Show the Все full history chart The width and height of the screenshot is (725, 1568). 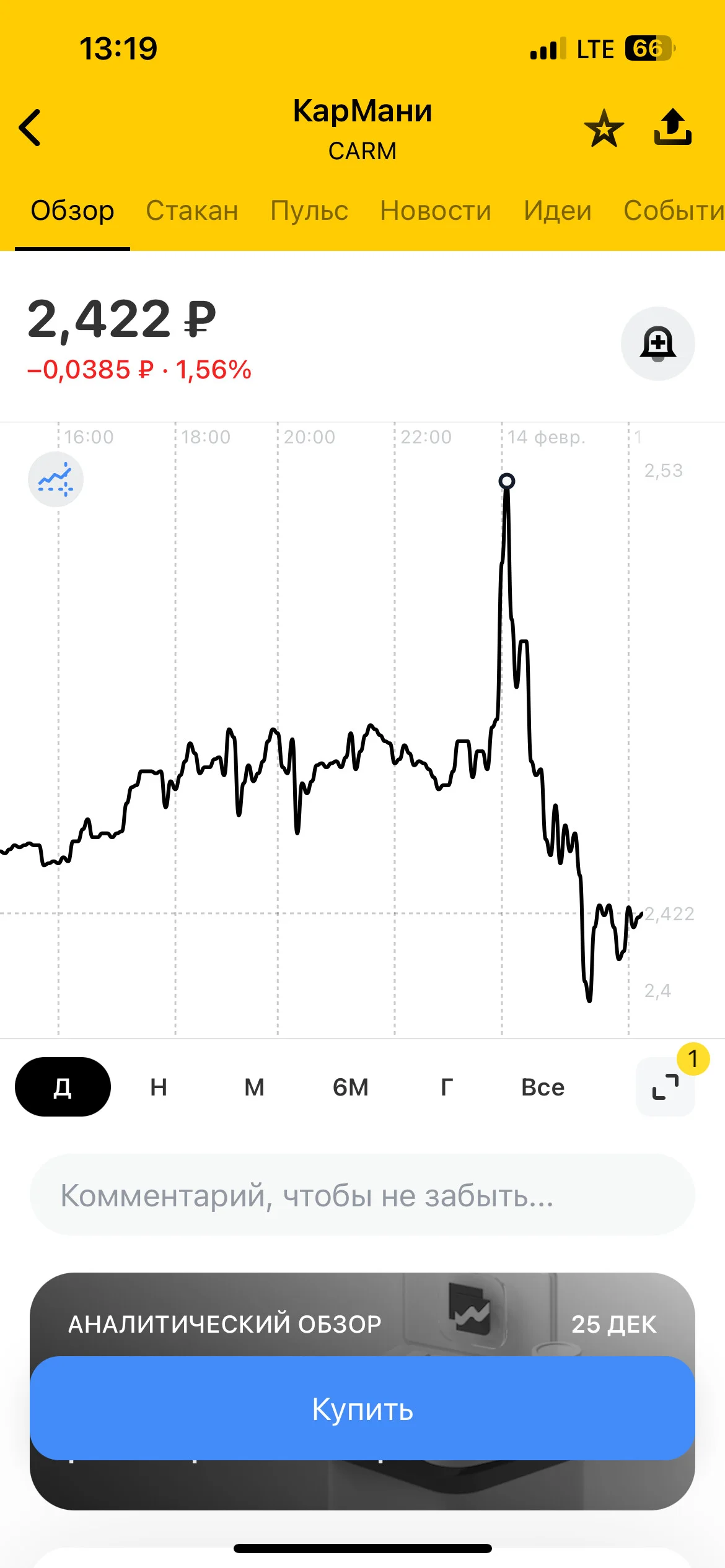pyautogui.click(x=543, y=1087)
